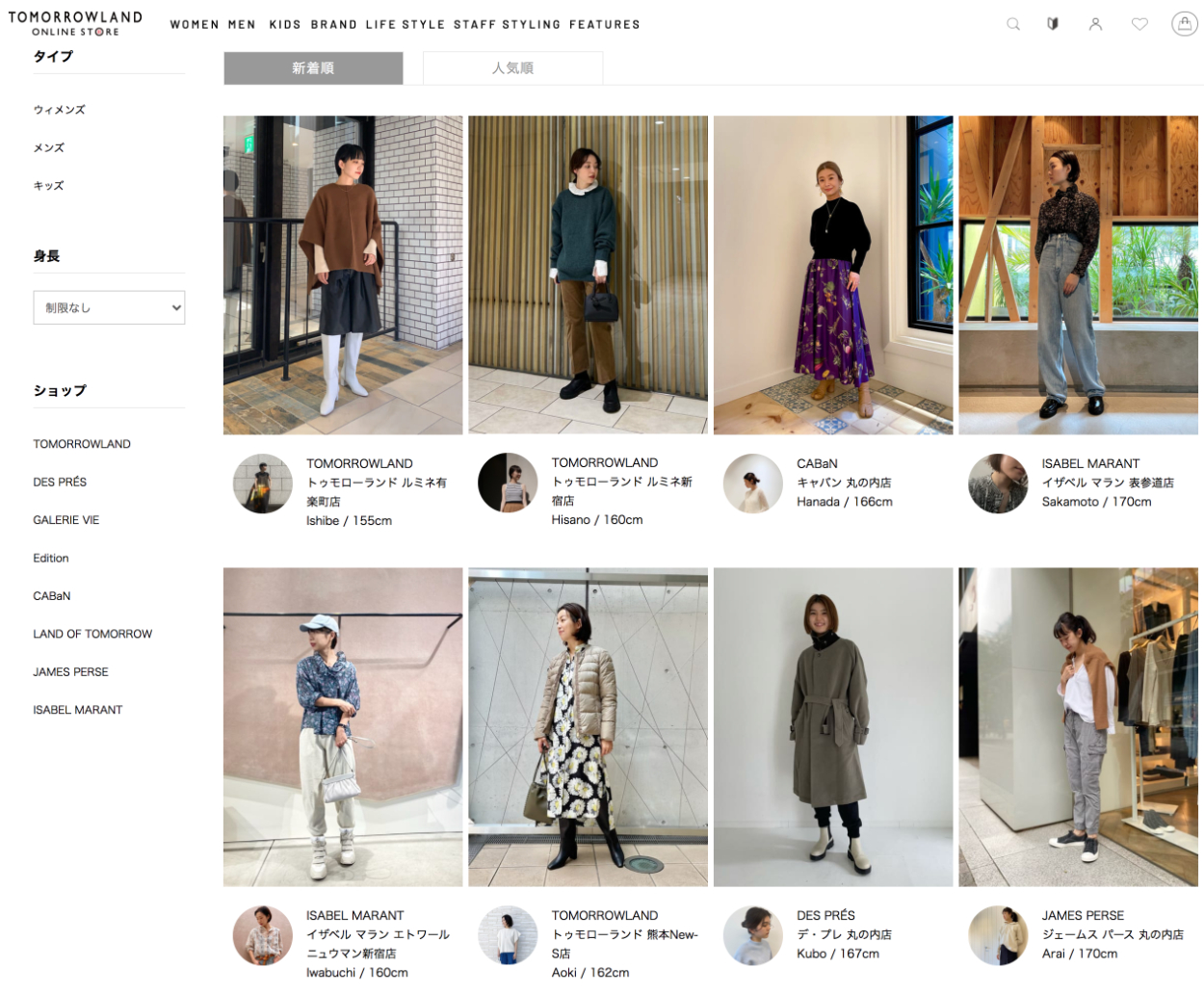Open favorites with the heart icon
The height and width of the screenshot is (994, 1204).
1139,24
